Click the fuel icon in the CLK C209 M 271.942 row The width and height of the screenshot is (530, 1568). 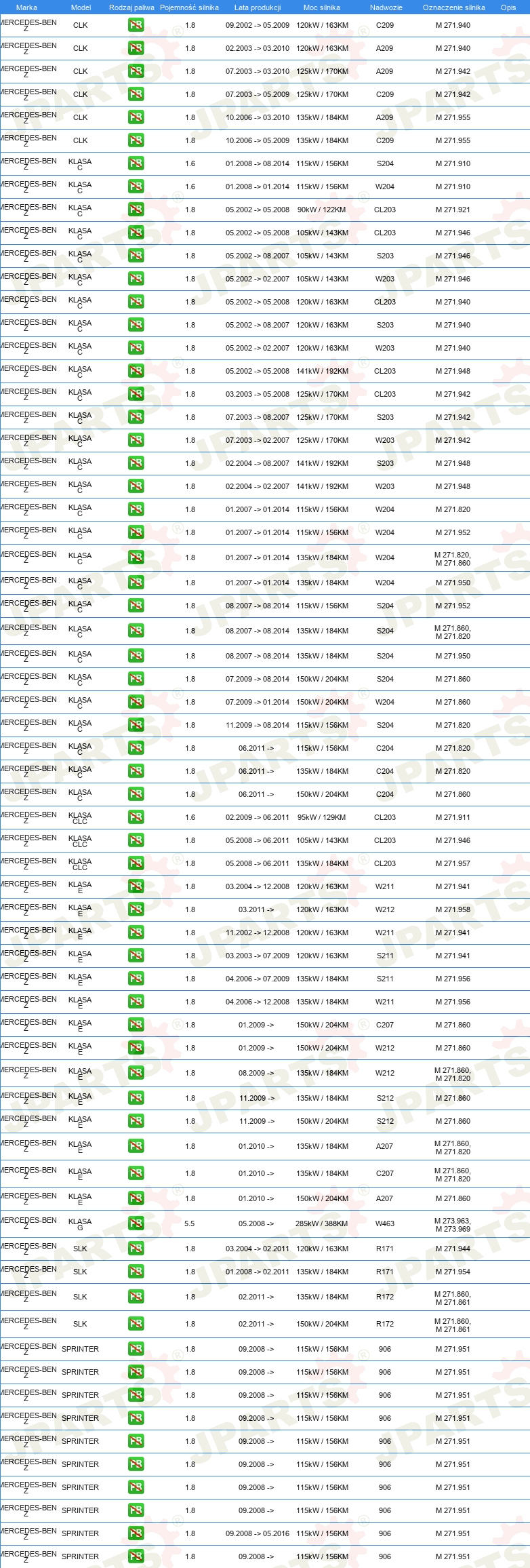(x=136, y=95)
